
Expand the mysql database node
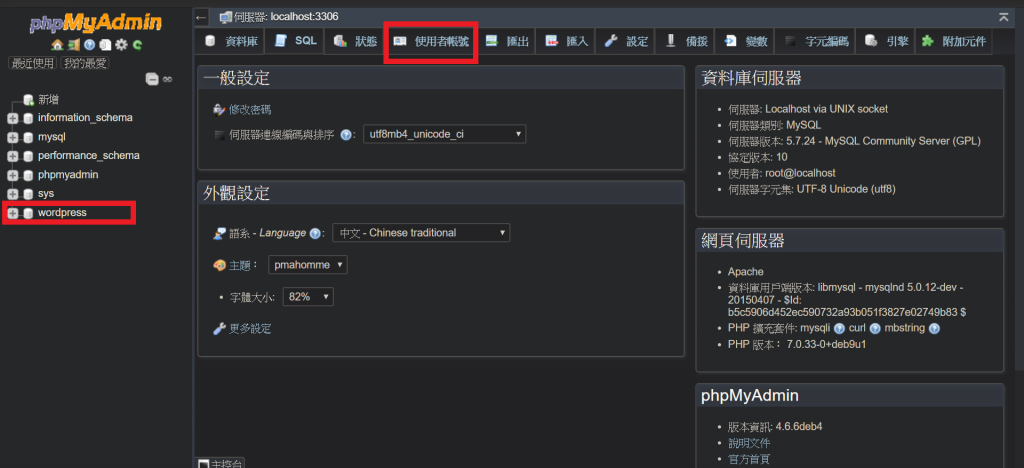pos(12,138)
